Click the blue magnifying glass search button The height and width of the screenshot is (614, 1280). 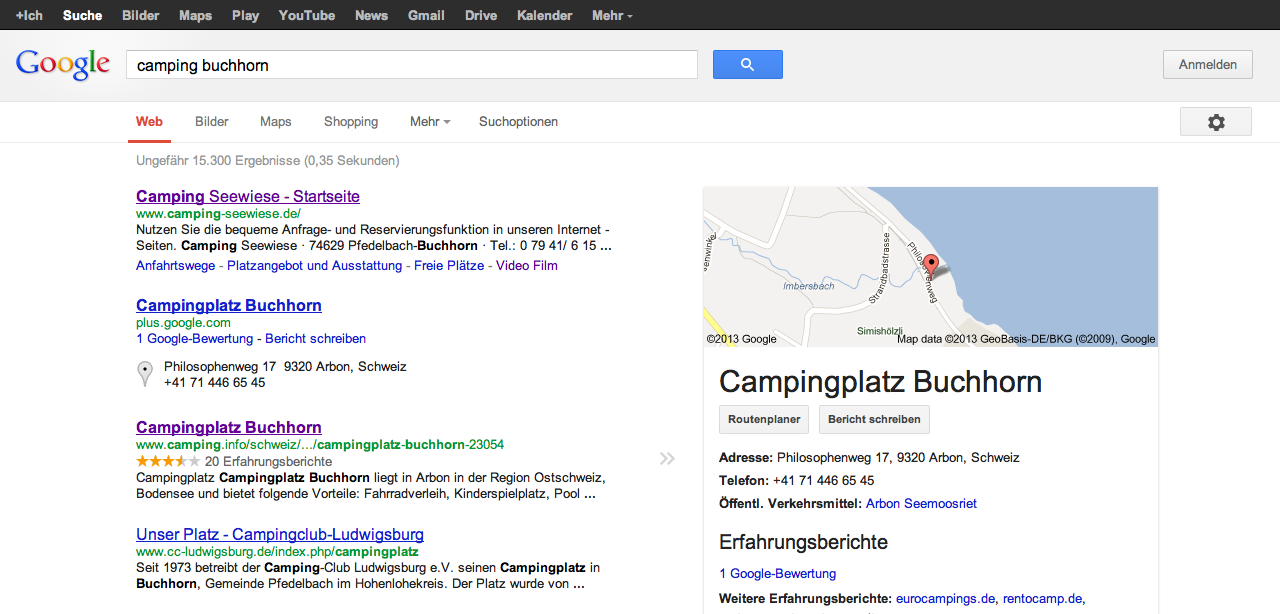tap(747, 65)
